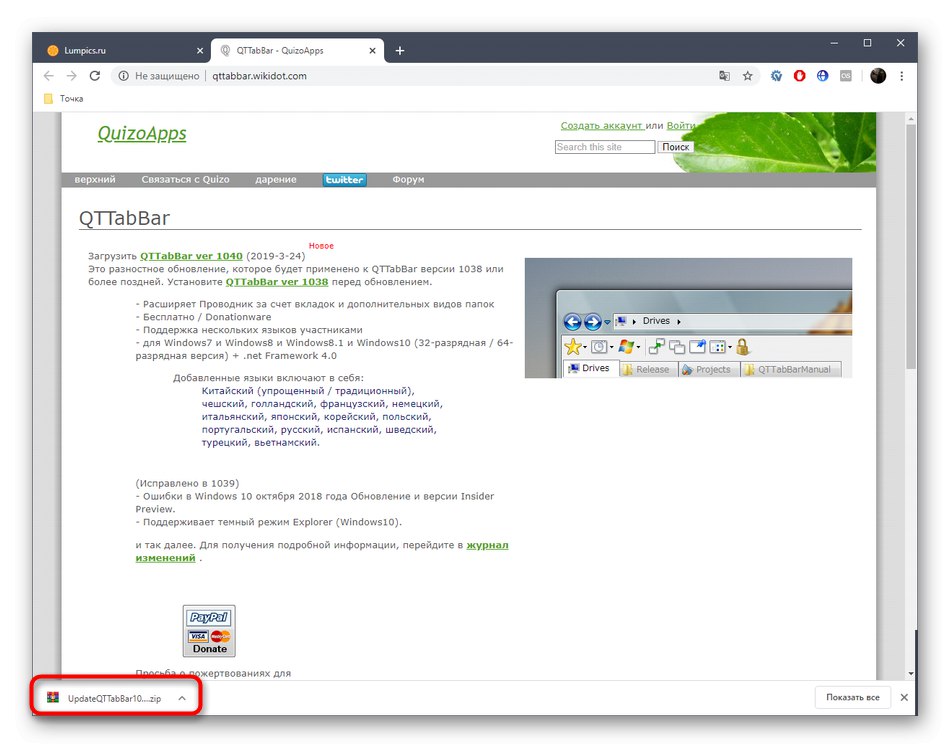Click the address bar URL qttabbar.wikidot.com
The width and height of the screenshot is (950, 748).
pyautogui.click(x=259, y=76)
